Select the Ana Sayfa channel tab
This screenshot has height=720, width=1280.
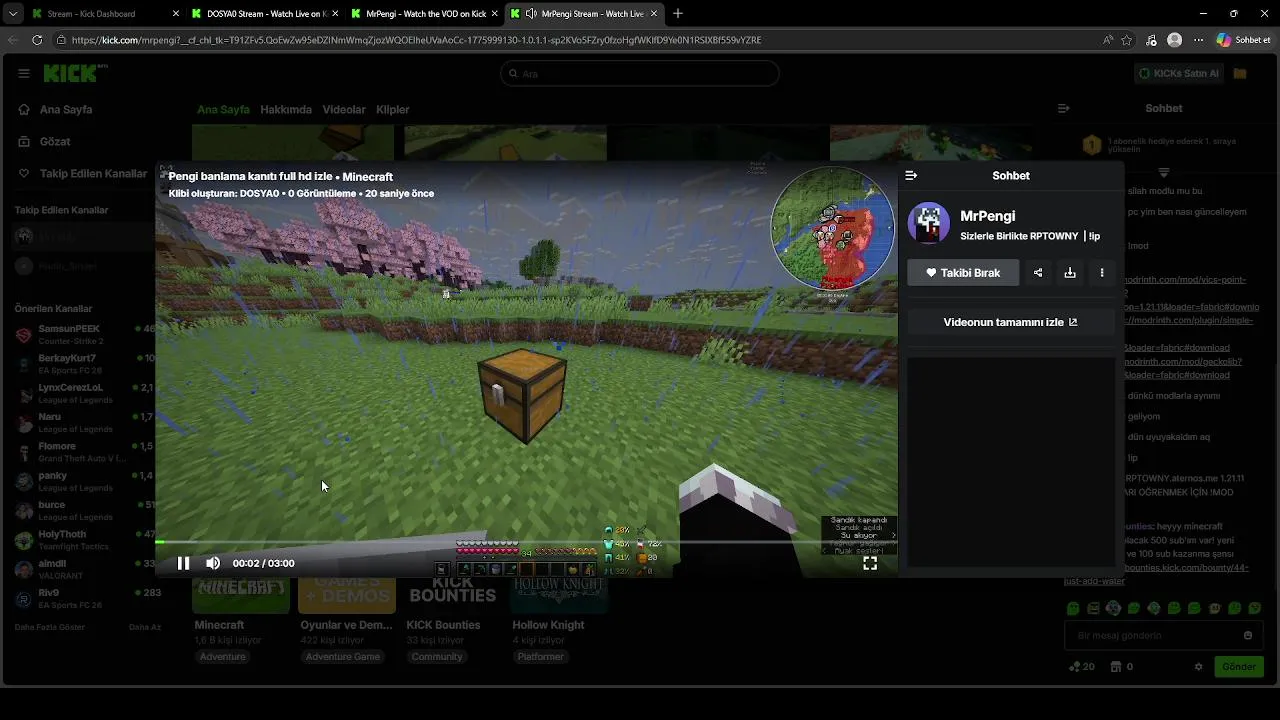click(223, 110)
